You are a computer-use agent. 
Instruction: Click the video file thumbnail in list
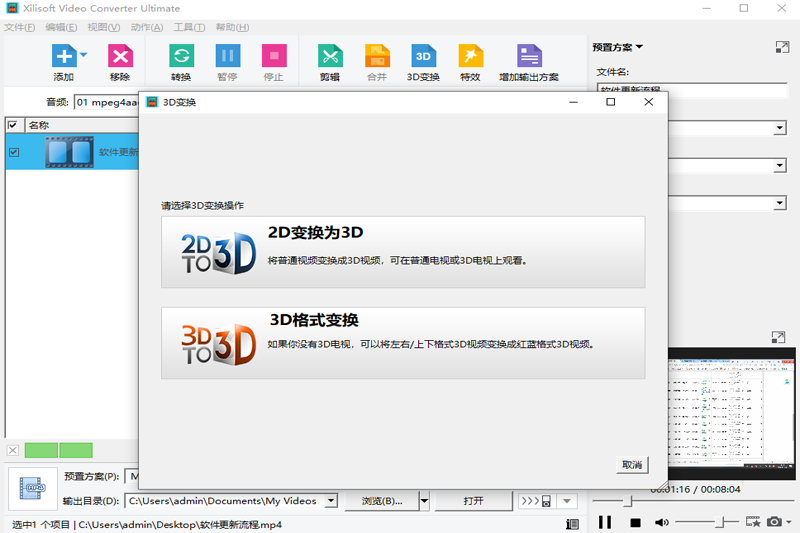(69, 152)
